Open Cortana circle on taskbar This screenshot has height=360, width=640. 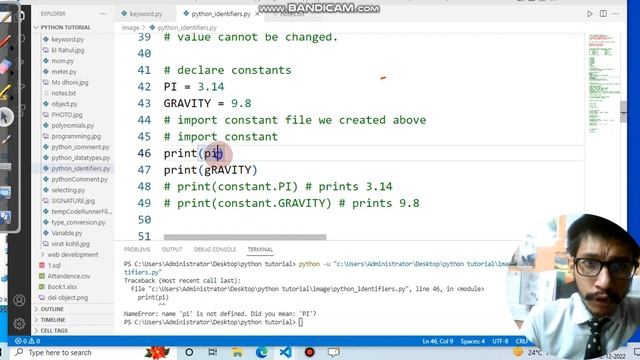pos(189,352)
